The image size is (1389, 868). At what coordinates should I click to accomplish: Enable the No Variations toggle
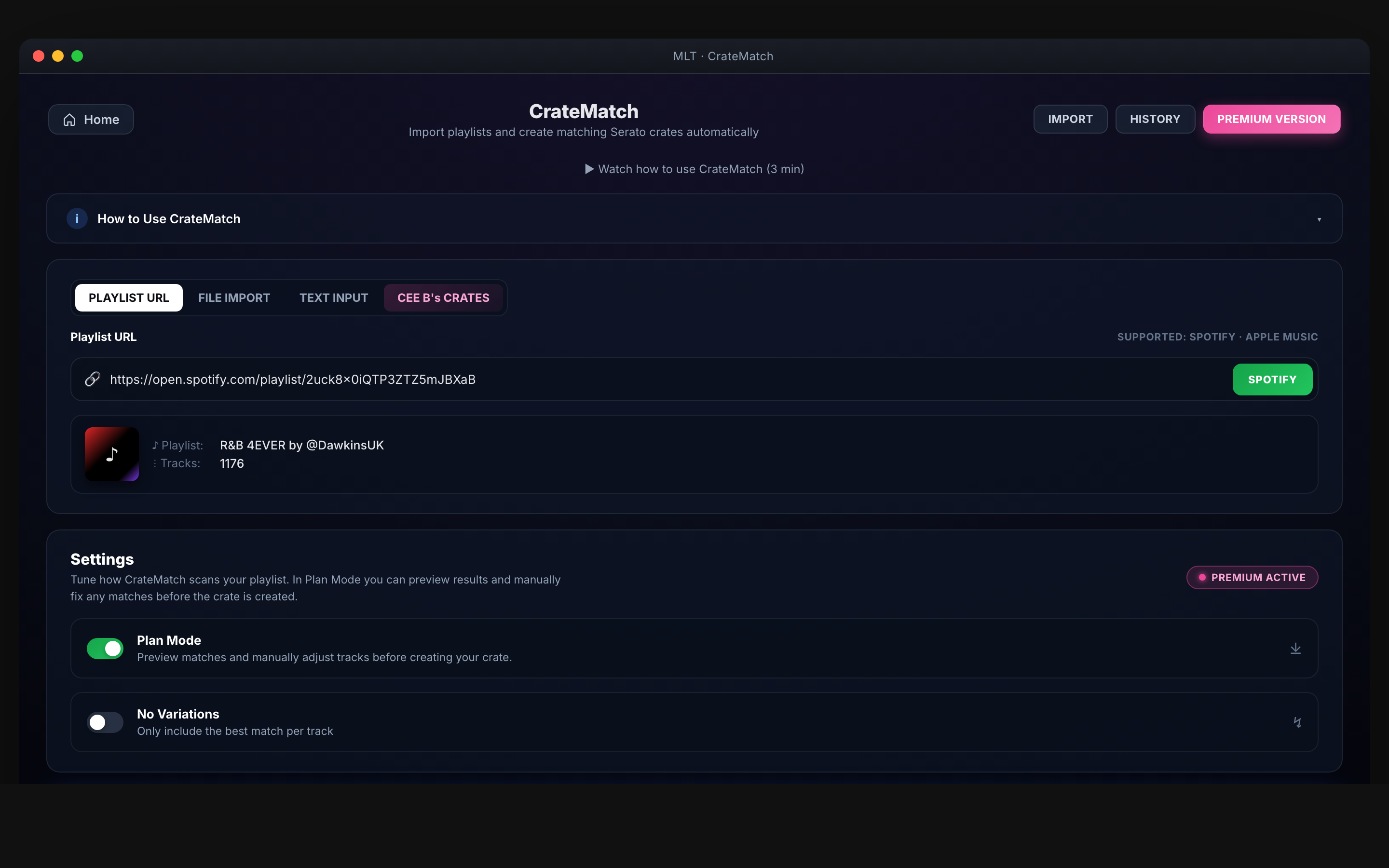click(105, 722)
